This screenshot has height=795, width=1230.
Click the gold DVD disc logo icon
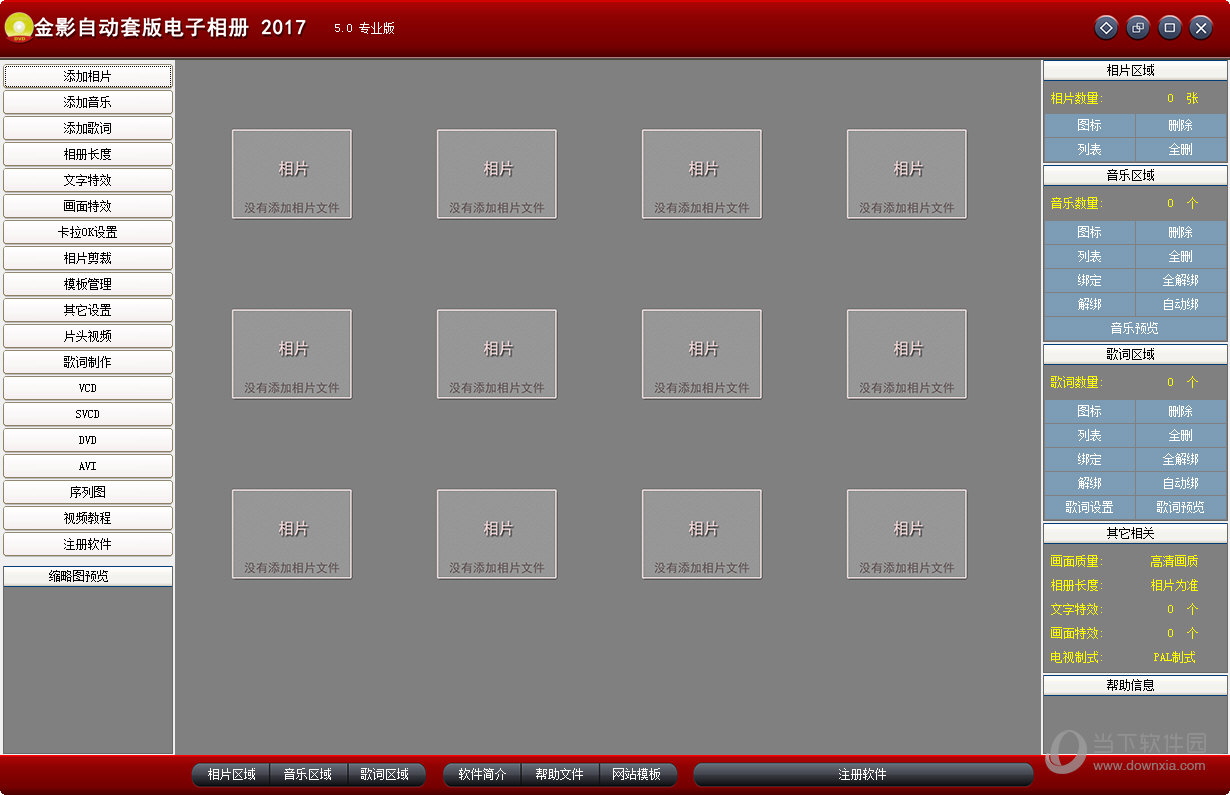(x=18, y=28)
